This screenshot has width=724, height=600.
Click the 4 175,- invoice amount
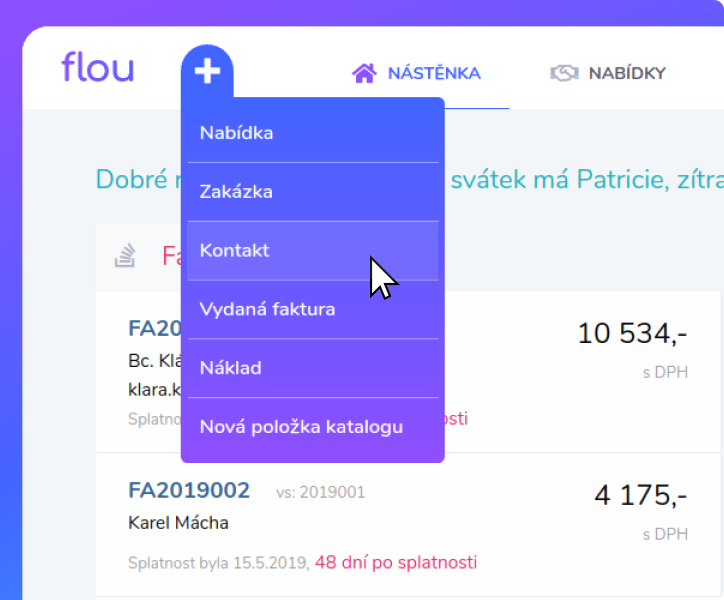[x=641, y=496]
